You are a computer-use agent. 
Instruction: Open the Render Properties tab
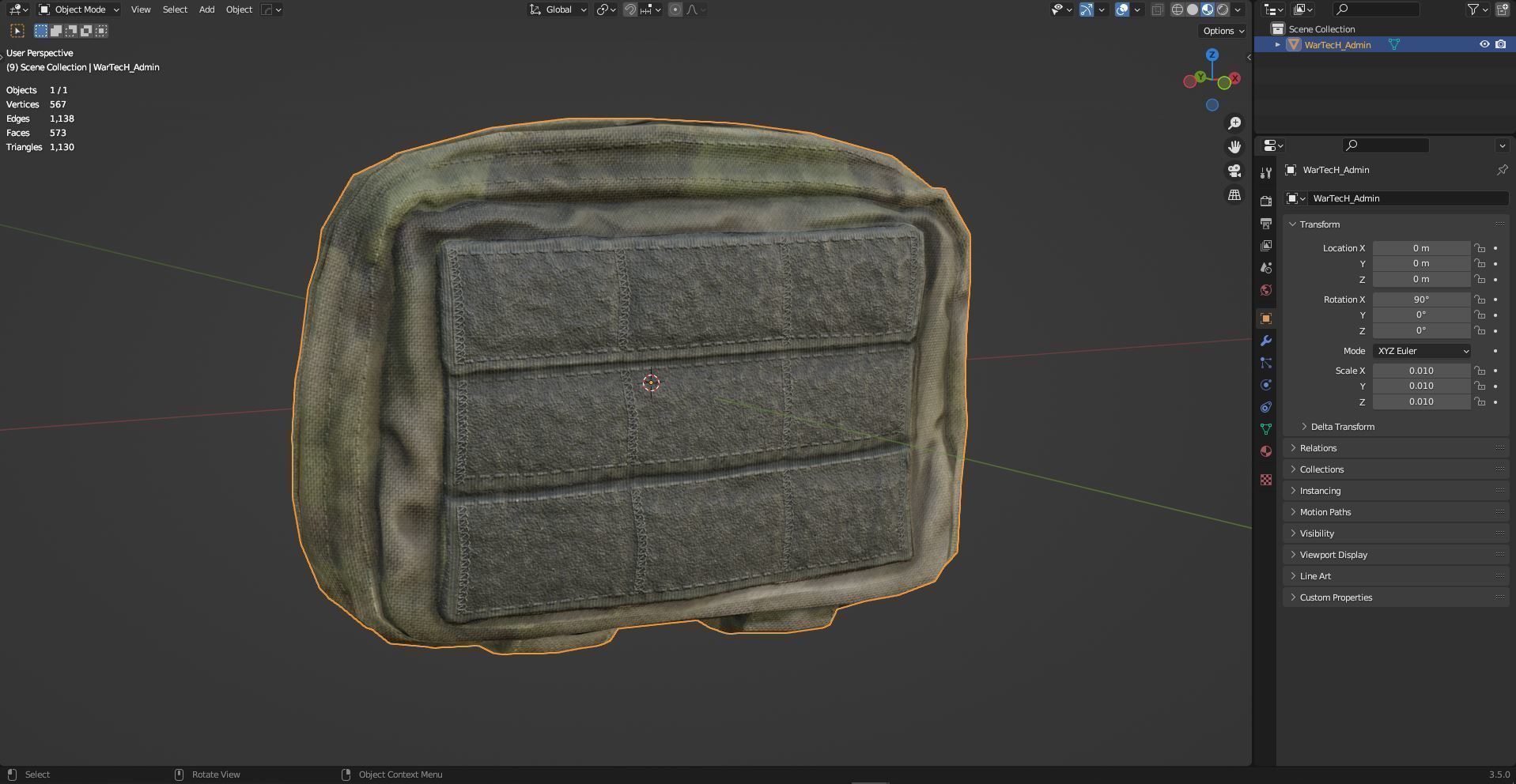1265,201
